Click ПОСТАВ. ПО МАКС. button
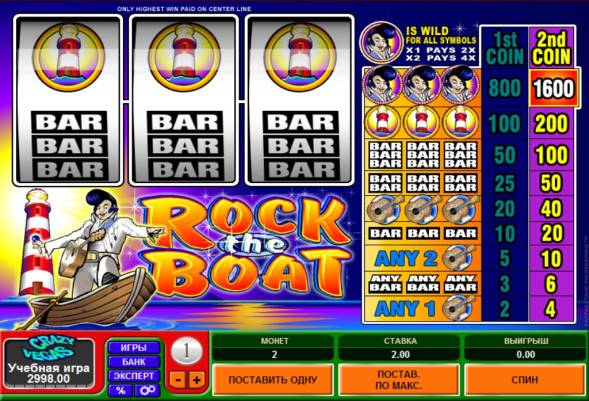This screenshot has width=589, height=401. [399, 380]
